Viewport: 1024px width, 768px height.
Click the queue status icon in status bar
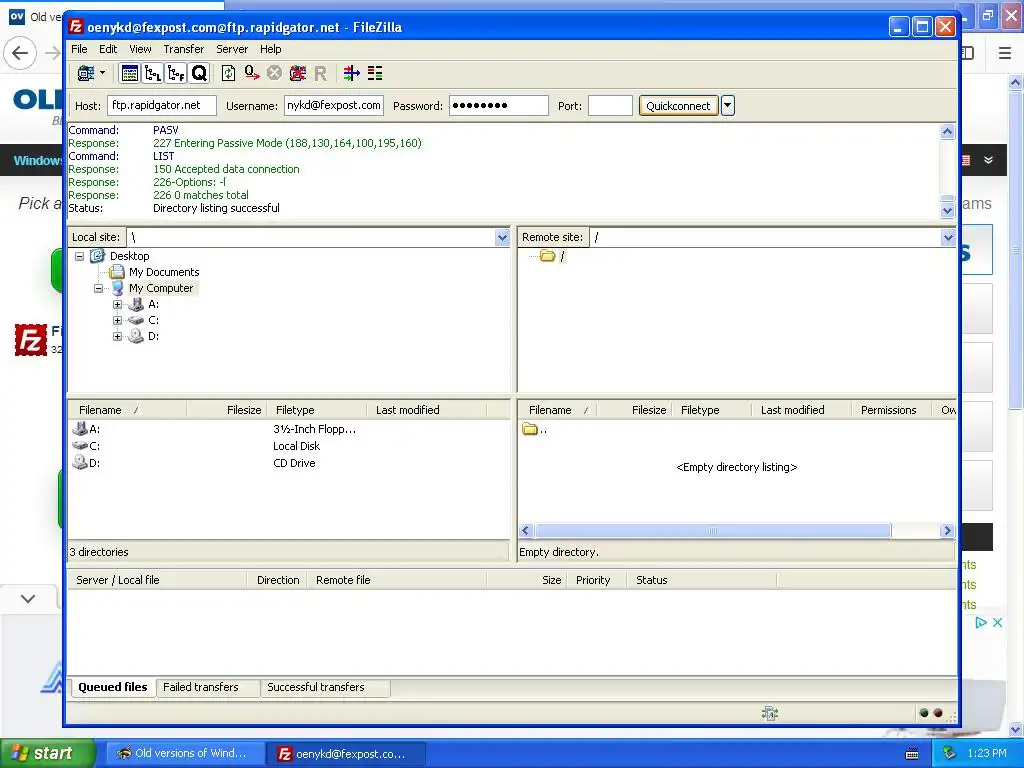pos(770,713)
